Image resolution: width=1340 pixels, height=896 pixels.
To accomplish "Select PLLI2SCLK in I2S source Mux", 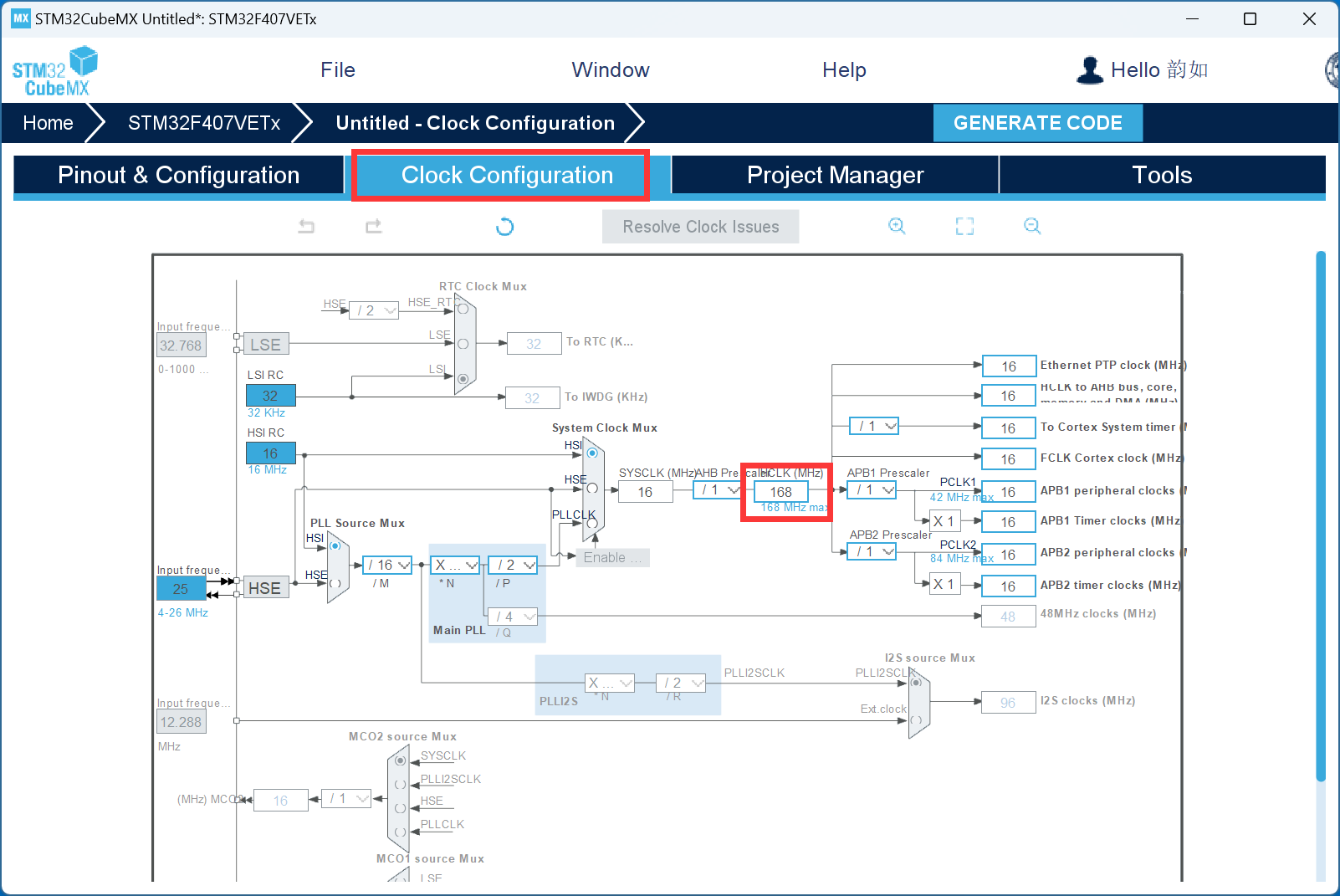I will [916, 682].
